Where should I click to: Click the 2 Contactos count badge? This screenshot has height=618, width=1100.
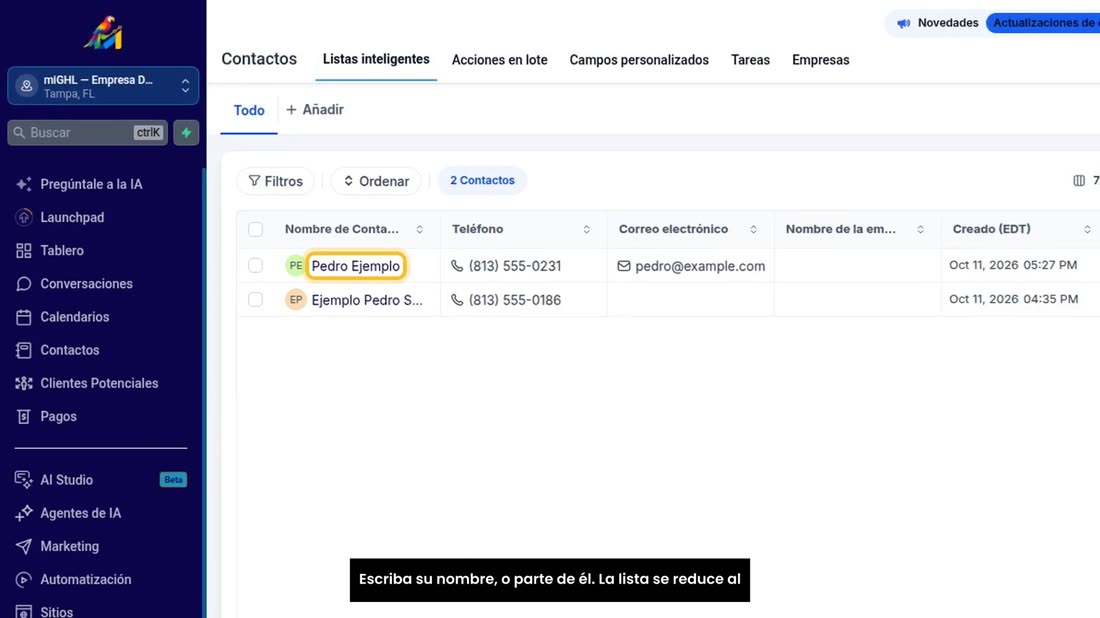point(483,180)
